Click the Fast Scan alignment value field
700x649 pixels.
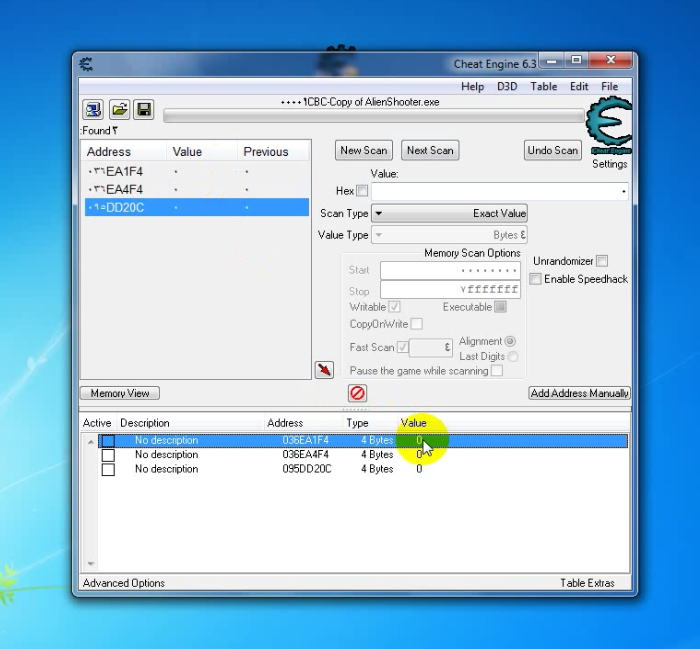click(x=431, y=347)
